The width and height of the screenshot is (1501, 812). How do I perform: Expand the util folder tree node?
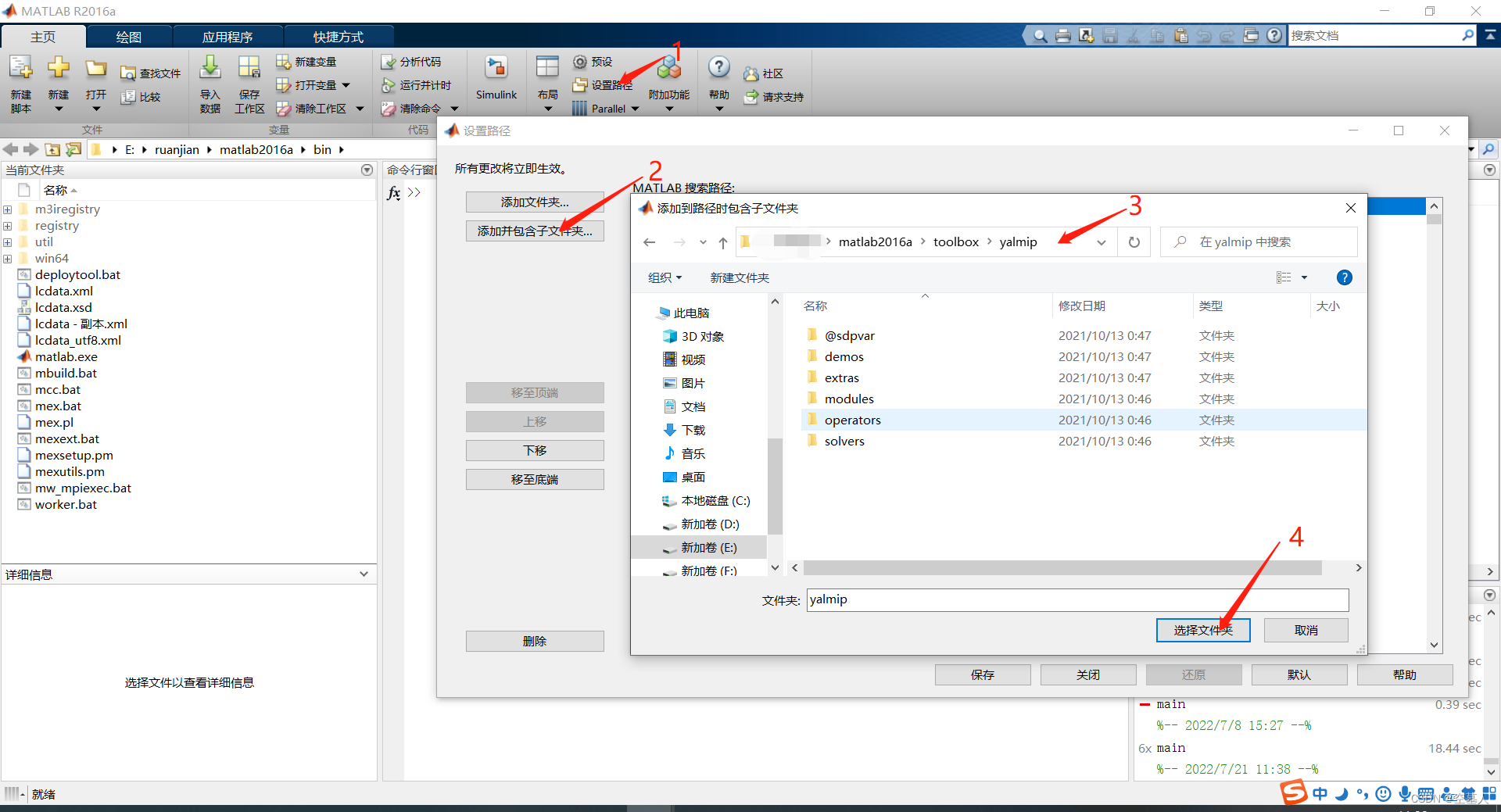[7, 242]
